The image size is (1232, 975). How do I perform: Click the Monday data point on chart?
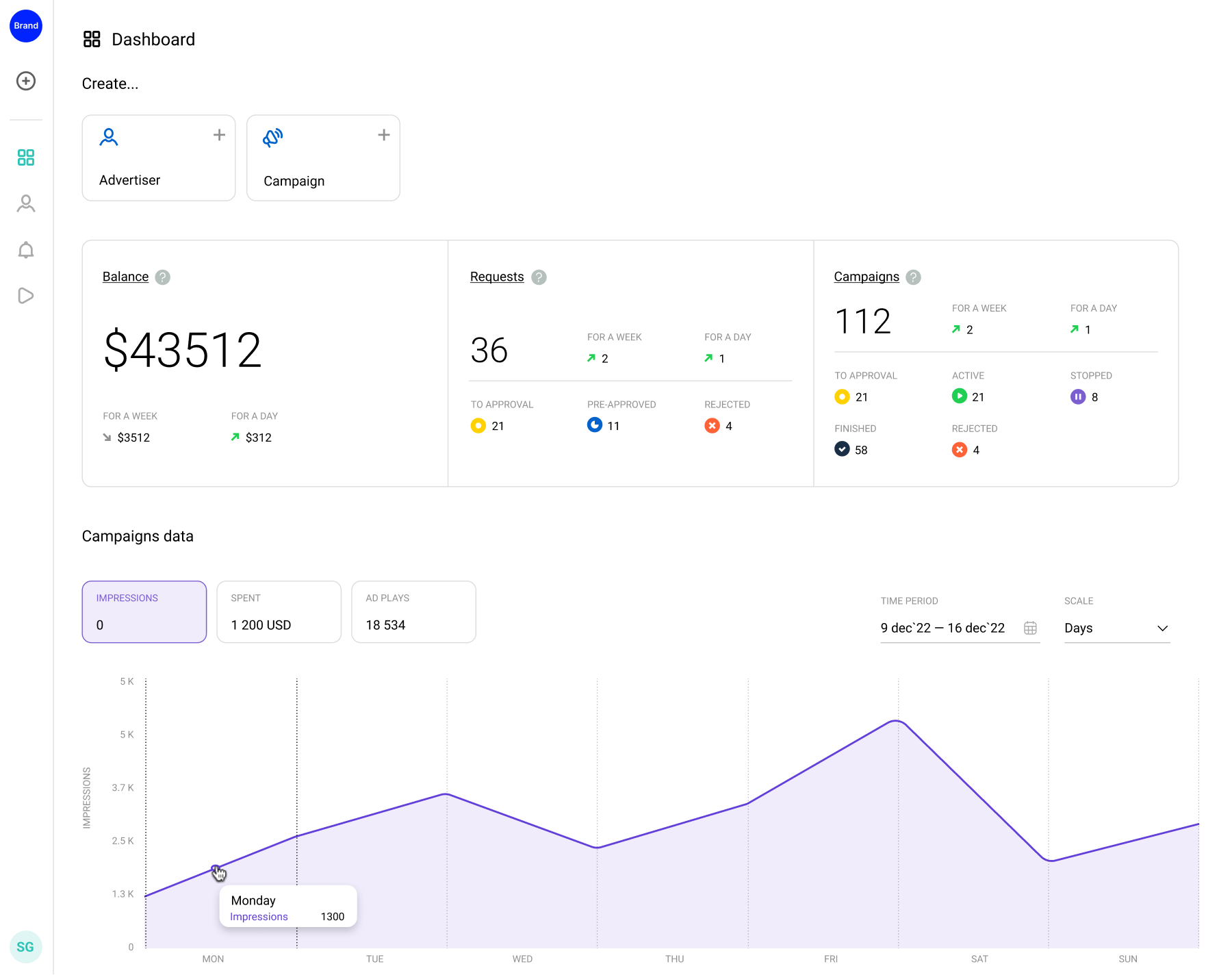[x=216, y=868]
